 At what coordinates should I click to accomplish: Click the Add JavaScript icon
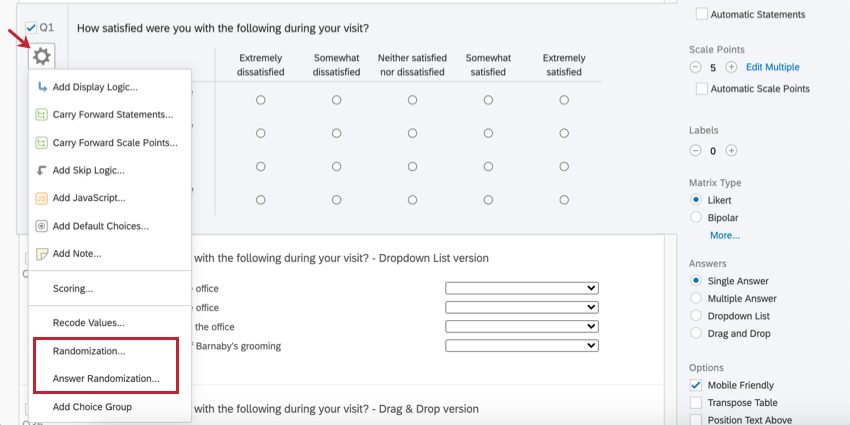[42, 198]
